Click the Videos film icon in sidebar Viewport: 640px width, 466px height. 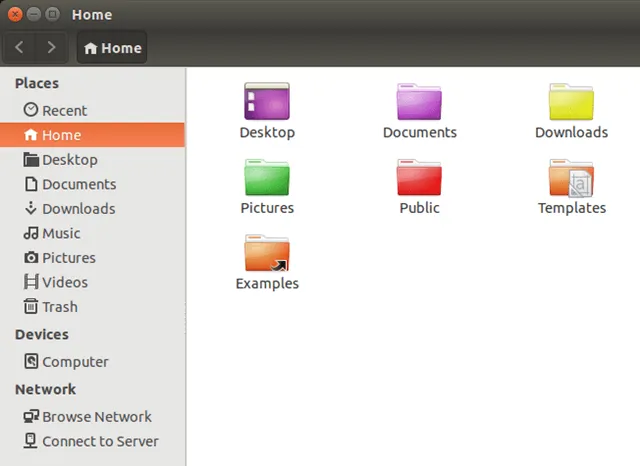[x=31, y=282]
